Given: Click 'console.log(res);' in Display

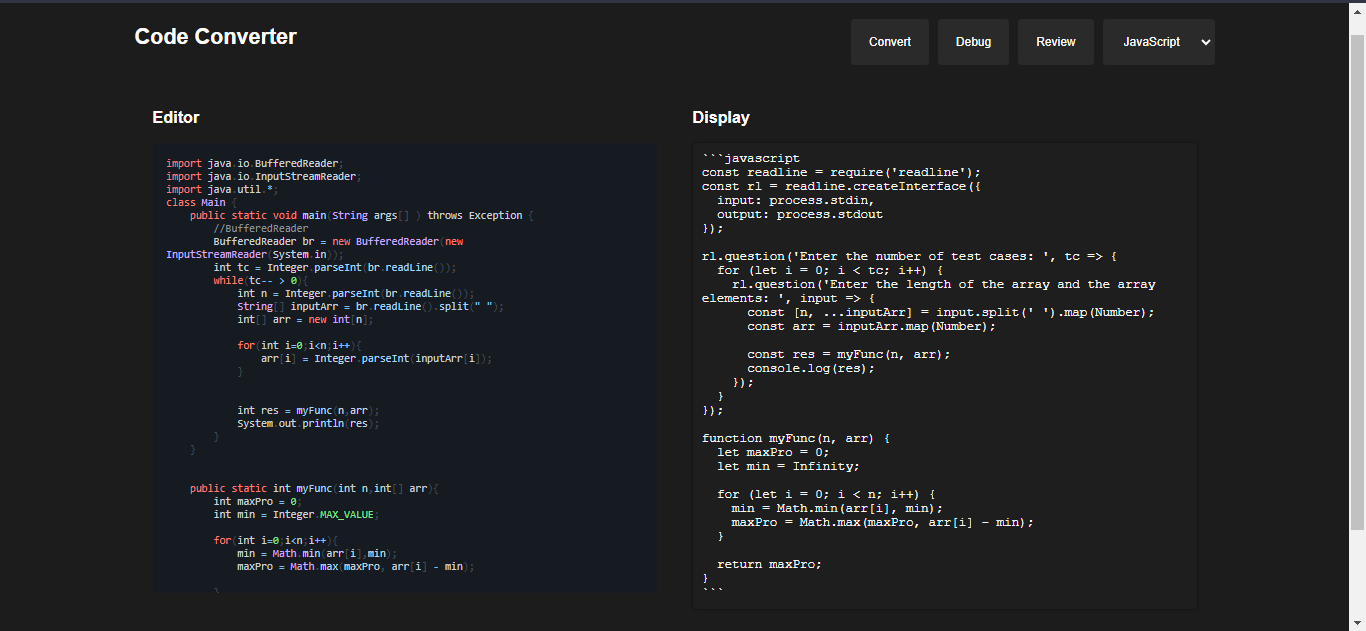Looking at the screenshot, I should [x=811, y=368].
